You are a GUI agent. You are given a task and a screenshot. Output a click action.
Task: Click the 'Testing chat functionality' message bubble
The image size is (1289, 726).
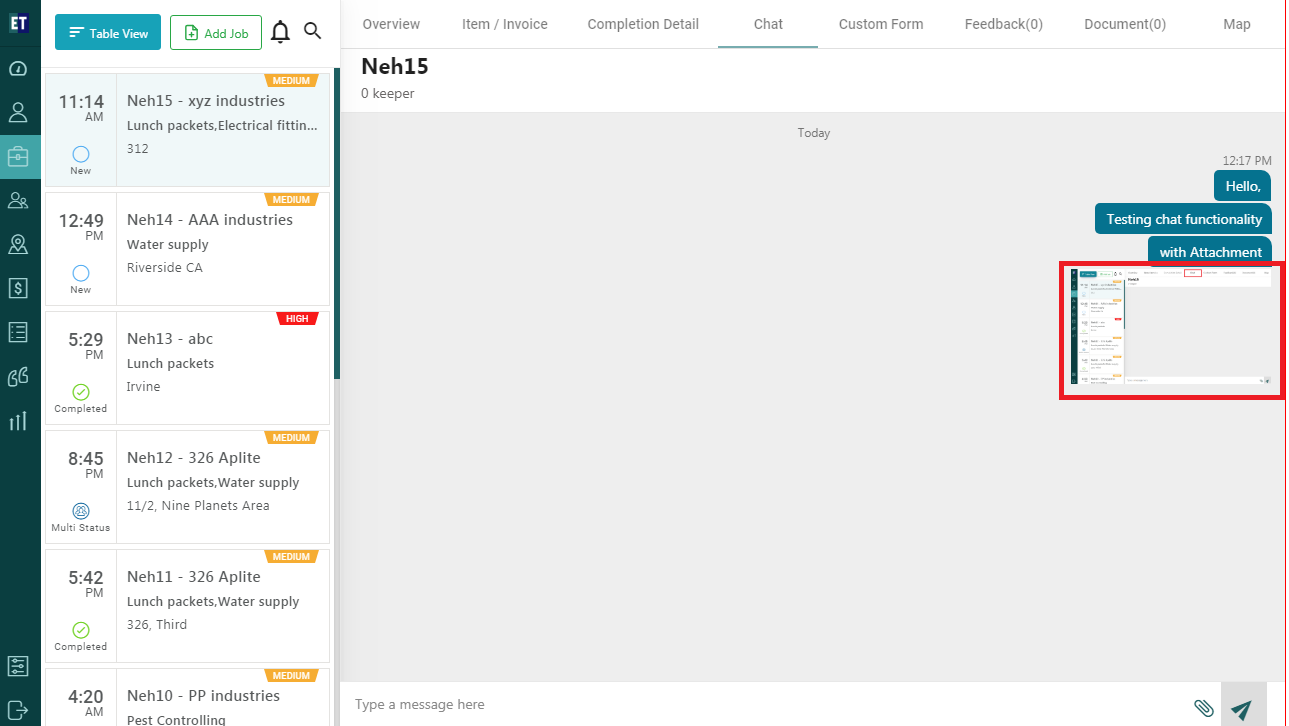pyautogui.click(x=1184, y=219)
